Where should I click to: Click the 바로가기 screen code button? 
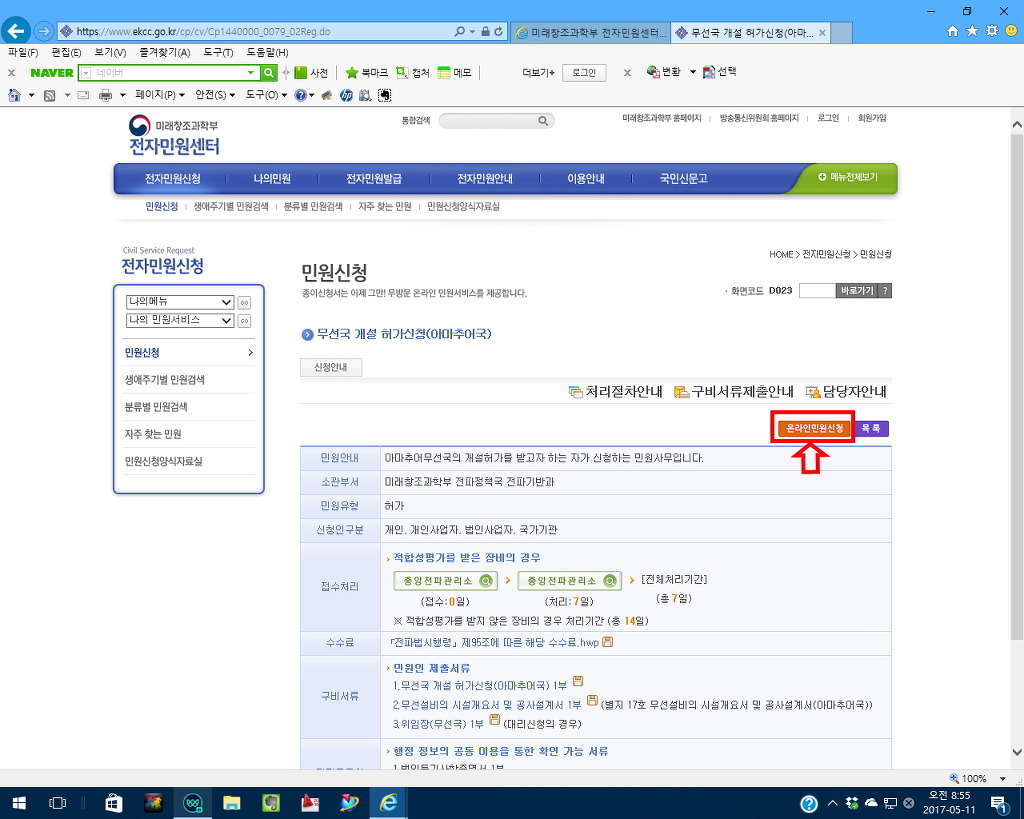857,291
